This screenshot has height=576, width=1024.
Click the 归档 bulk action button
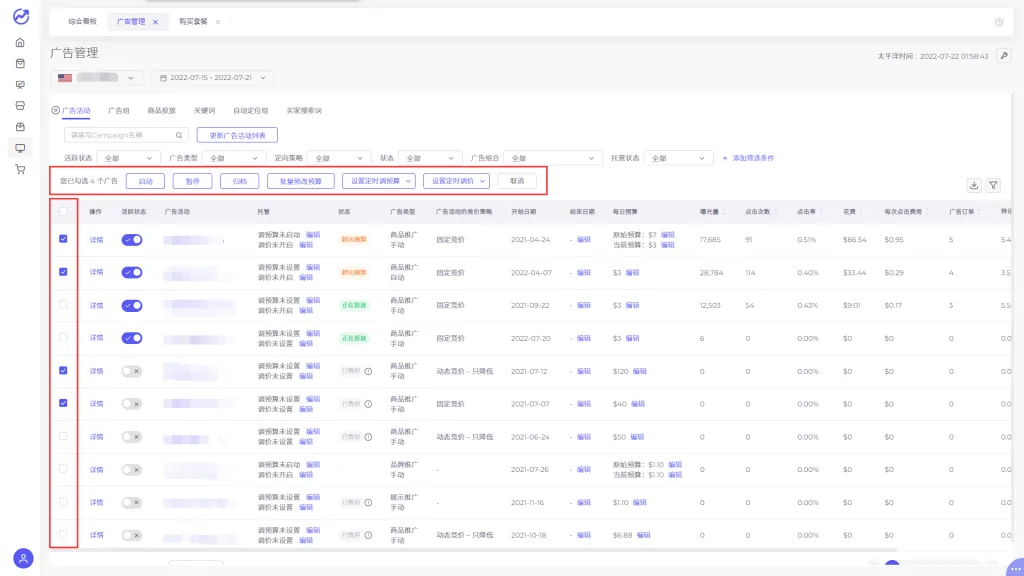240,181
